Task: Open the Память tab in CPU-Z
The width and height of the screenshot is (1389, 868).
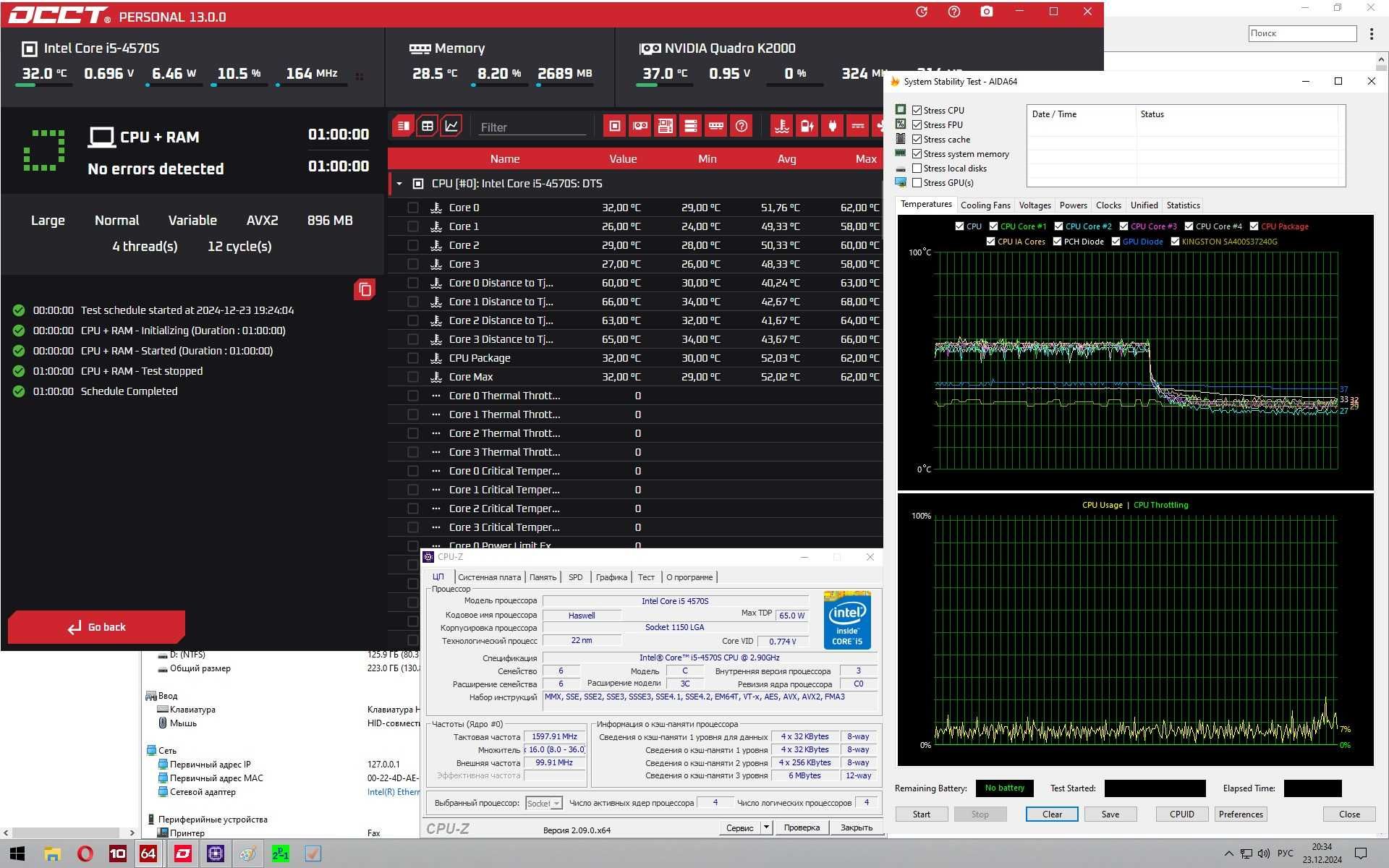Action: tap(543, 577)
